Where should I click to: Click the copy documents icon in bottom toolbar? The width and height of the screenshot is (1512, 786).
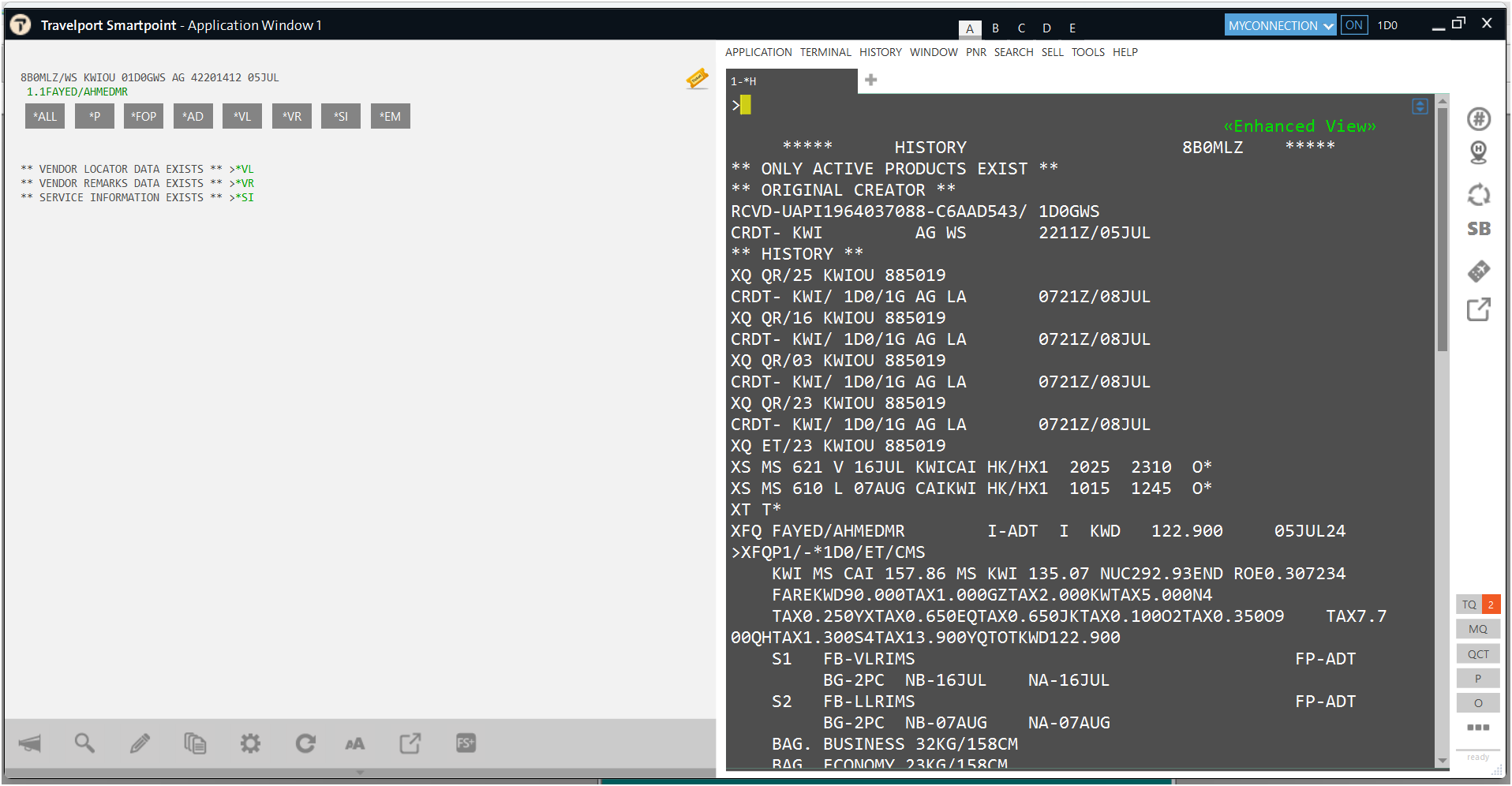coord(195,743)
